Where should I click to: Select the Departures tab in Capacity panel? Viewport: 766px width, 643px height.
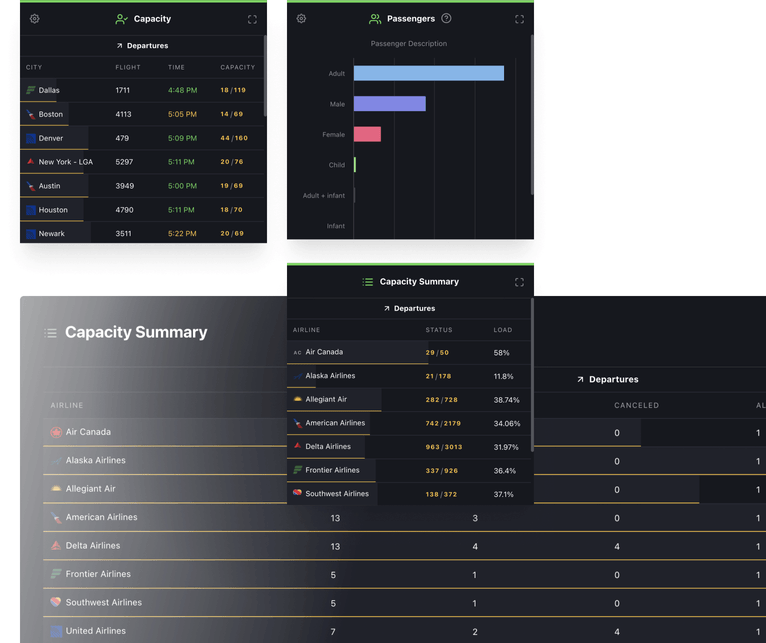pos(142,46)
